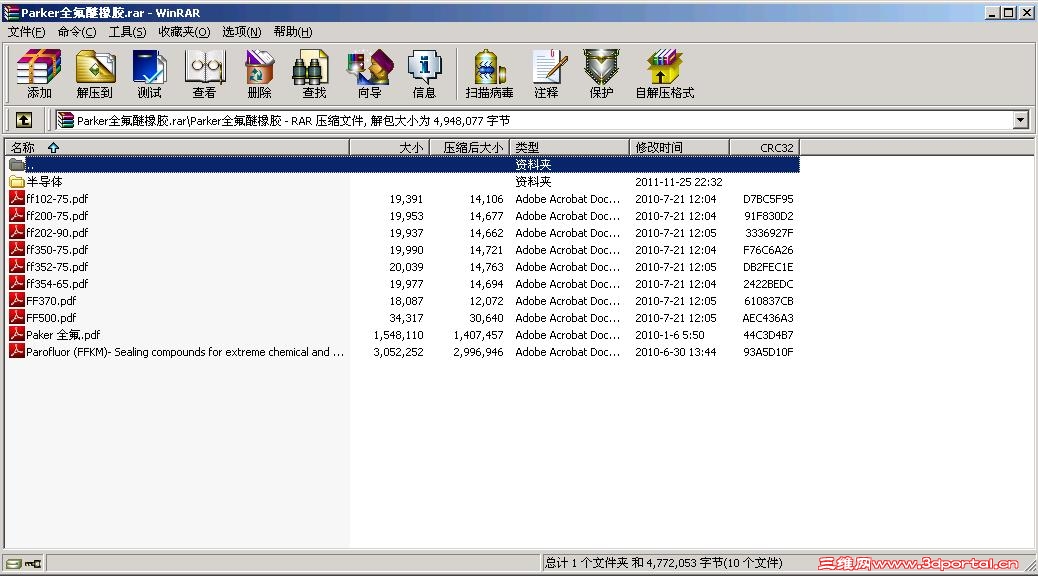This screenshot has width=1038, height=577.
Task: Sort by 类型 column header
Action: (569, 147)
